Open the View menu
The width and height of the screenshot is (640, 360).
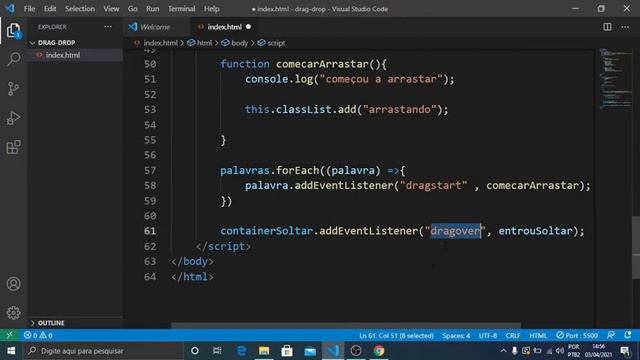click(111, 9)
